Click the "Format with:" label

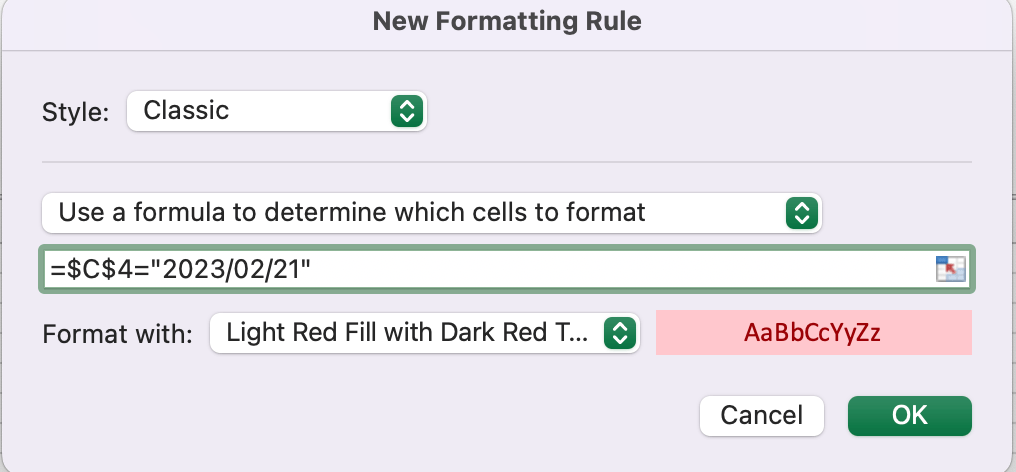click(117, 334)
